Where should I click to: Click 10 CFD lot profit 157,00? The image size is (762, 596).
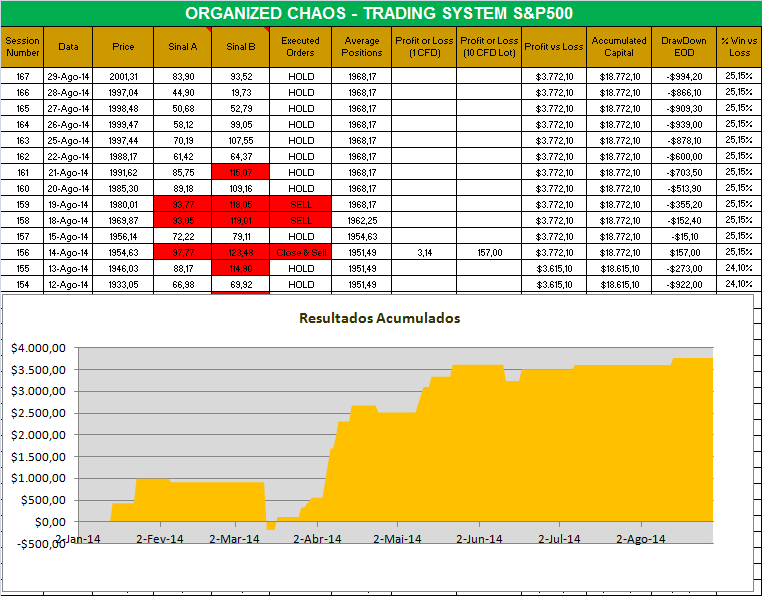tap(489, 252)
